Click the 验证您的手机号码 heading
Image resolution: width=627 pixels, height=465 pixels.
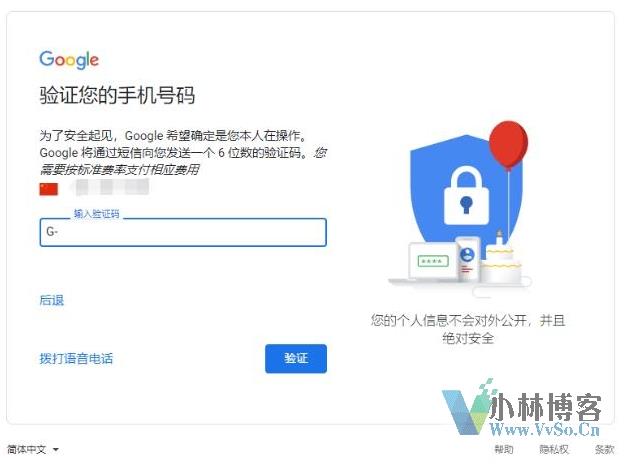(x=117, y=95)
